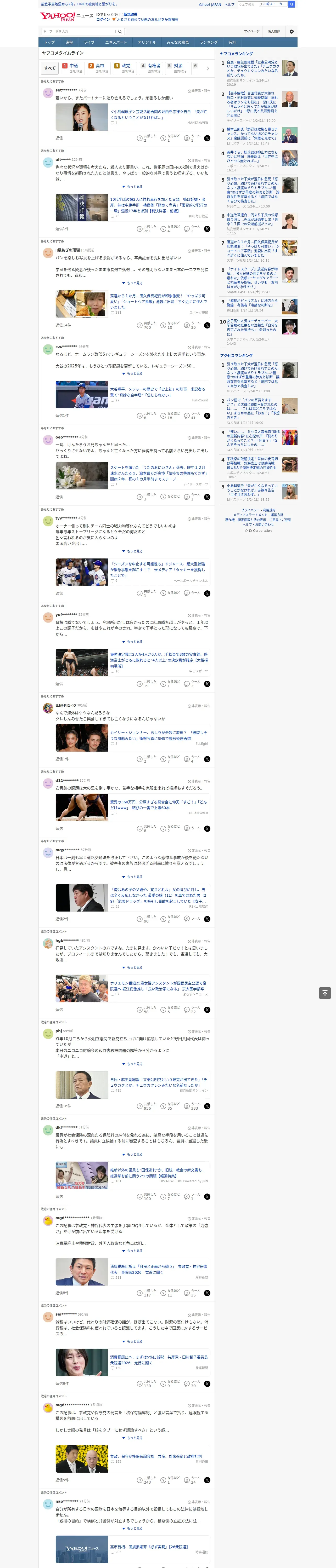This screenshot has width=336, height=1568.
Task: Click うーん reaction on hgb******** comment
Action: pos(193,1010)
